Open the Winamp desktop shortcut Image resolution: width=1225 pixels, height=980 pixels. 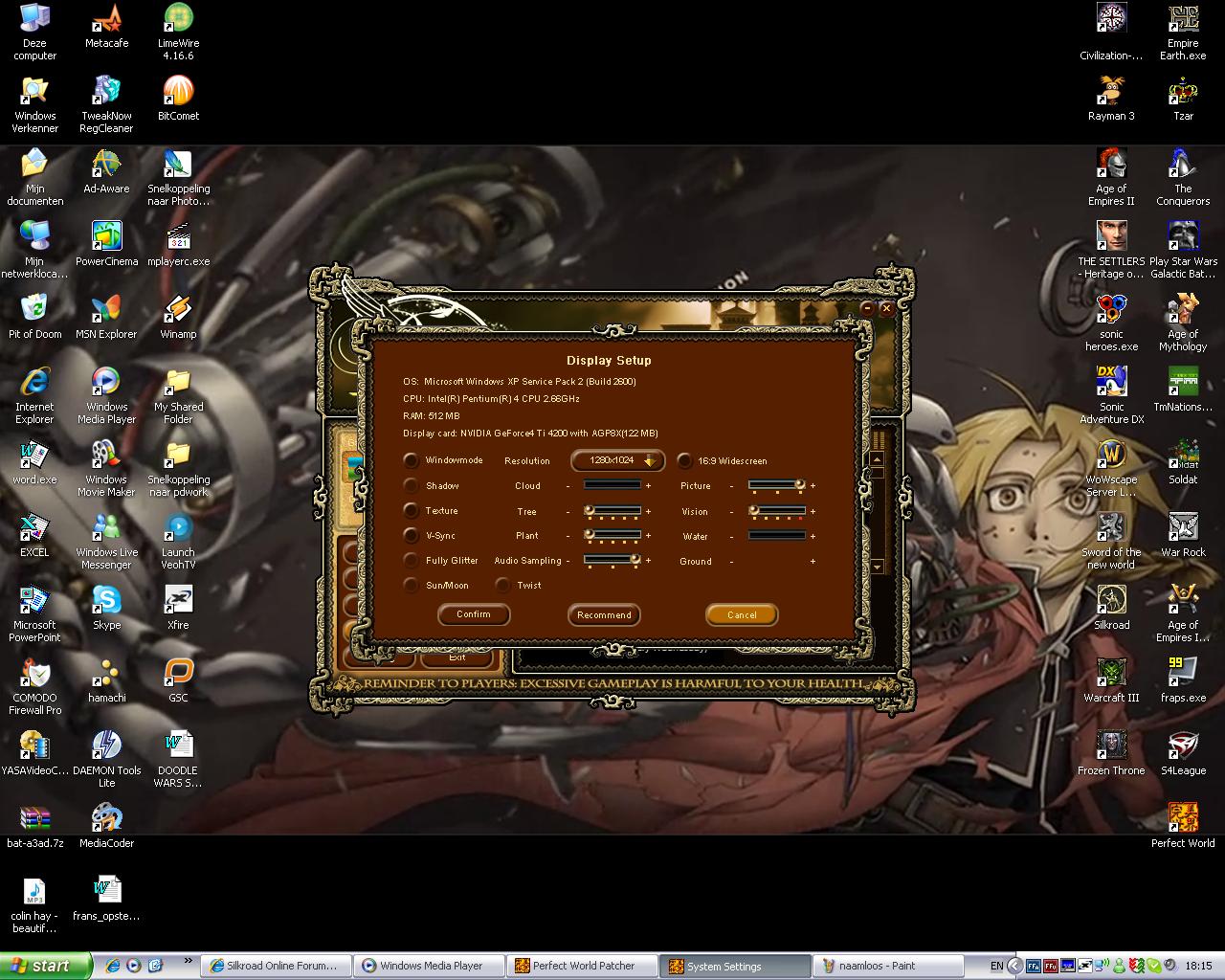tap(178, 312)
